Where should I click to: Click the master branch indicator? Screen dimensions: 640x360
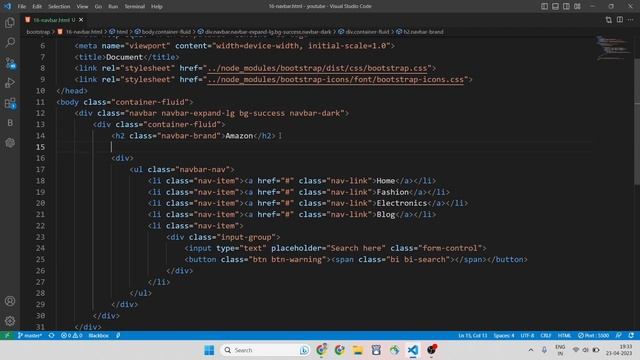point(30,336)
